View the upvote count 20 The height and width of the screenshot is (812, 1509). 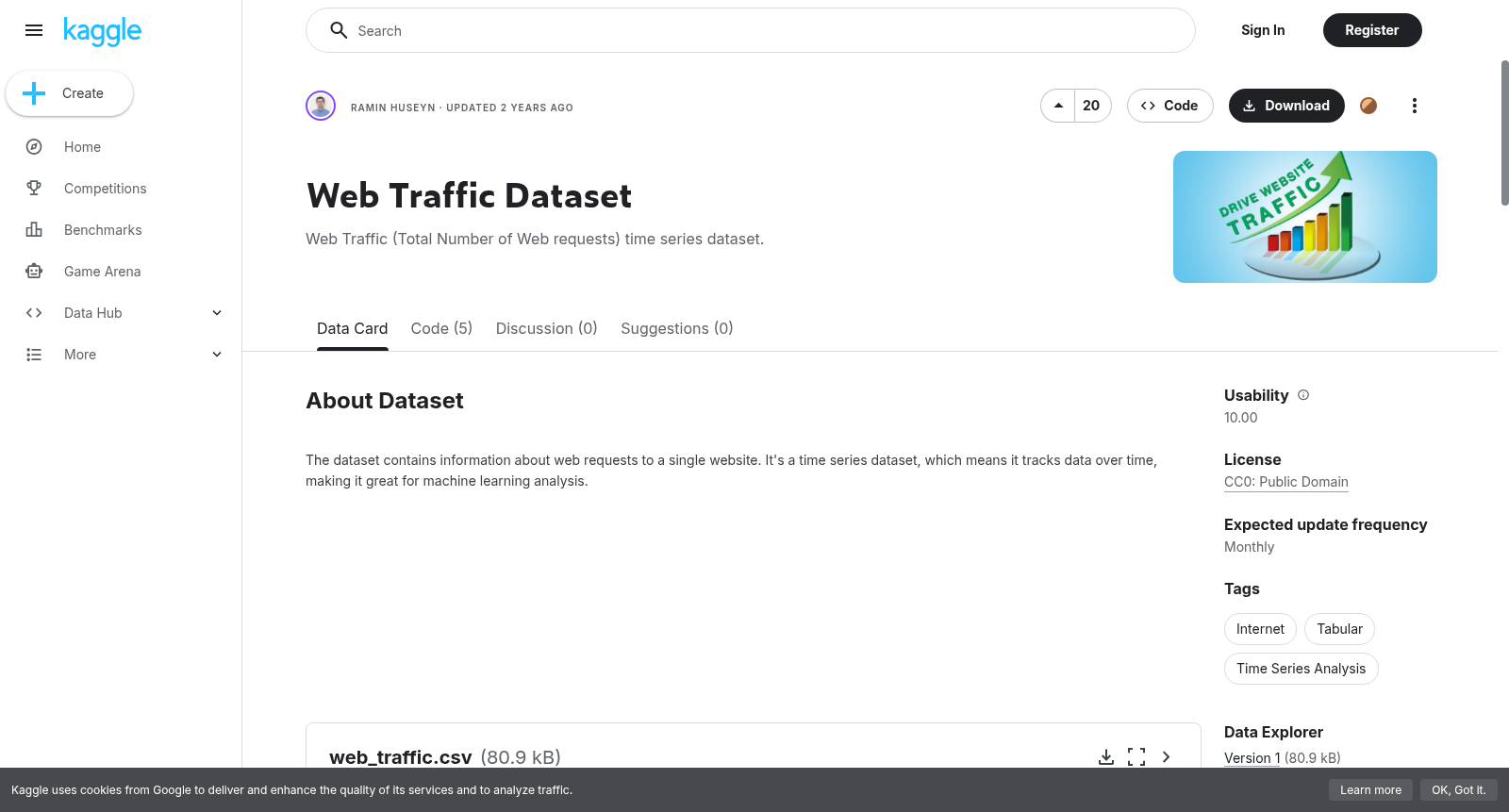[x=1091, y=106]
